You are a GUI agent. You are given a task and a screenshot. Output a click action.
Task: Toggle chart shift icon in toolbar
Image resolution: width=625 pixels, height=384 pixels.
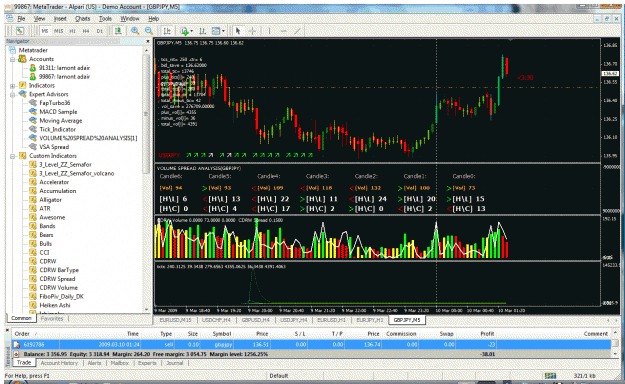pos(167,31)
